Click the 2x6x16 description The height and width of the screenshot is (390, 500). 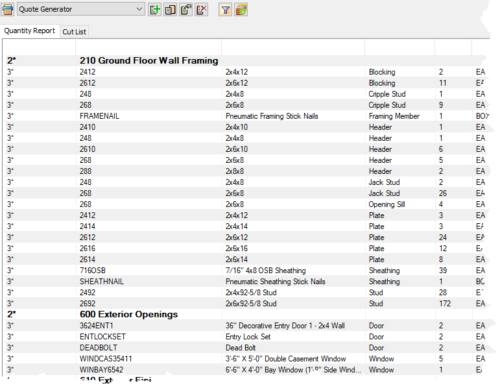pos(236,248)
